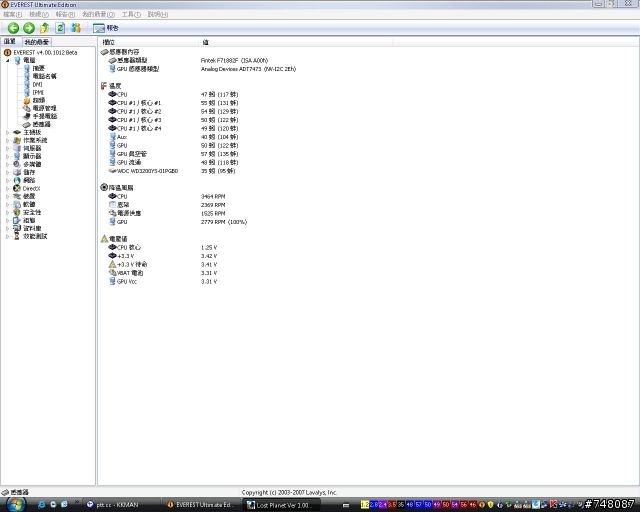Click the Windows Start orb
The image size is (640, 512).
(x=15, y=505)
